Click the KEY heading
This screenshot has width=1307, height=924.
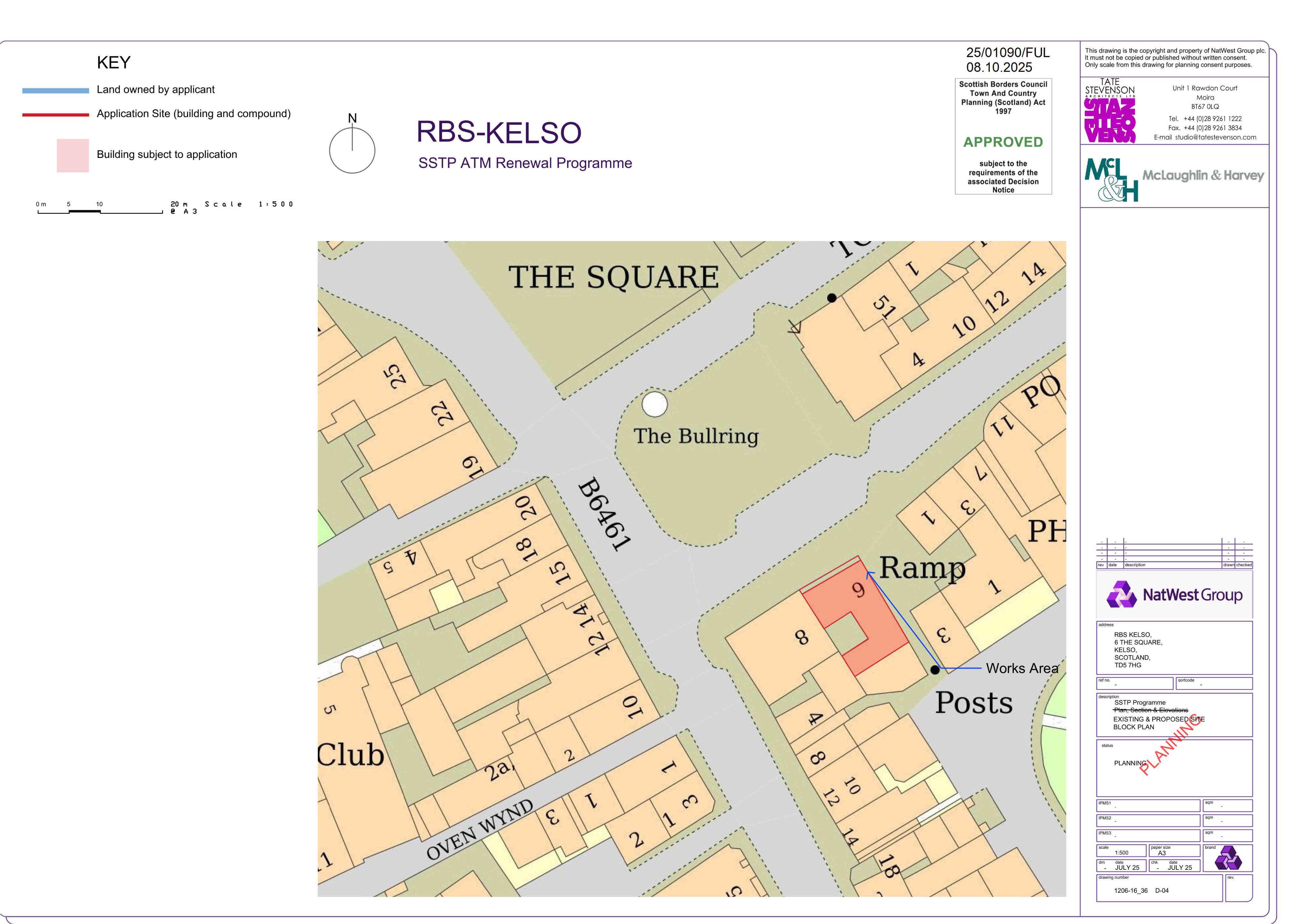[x=114, y=63]
